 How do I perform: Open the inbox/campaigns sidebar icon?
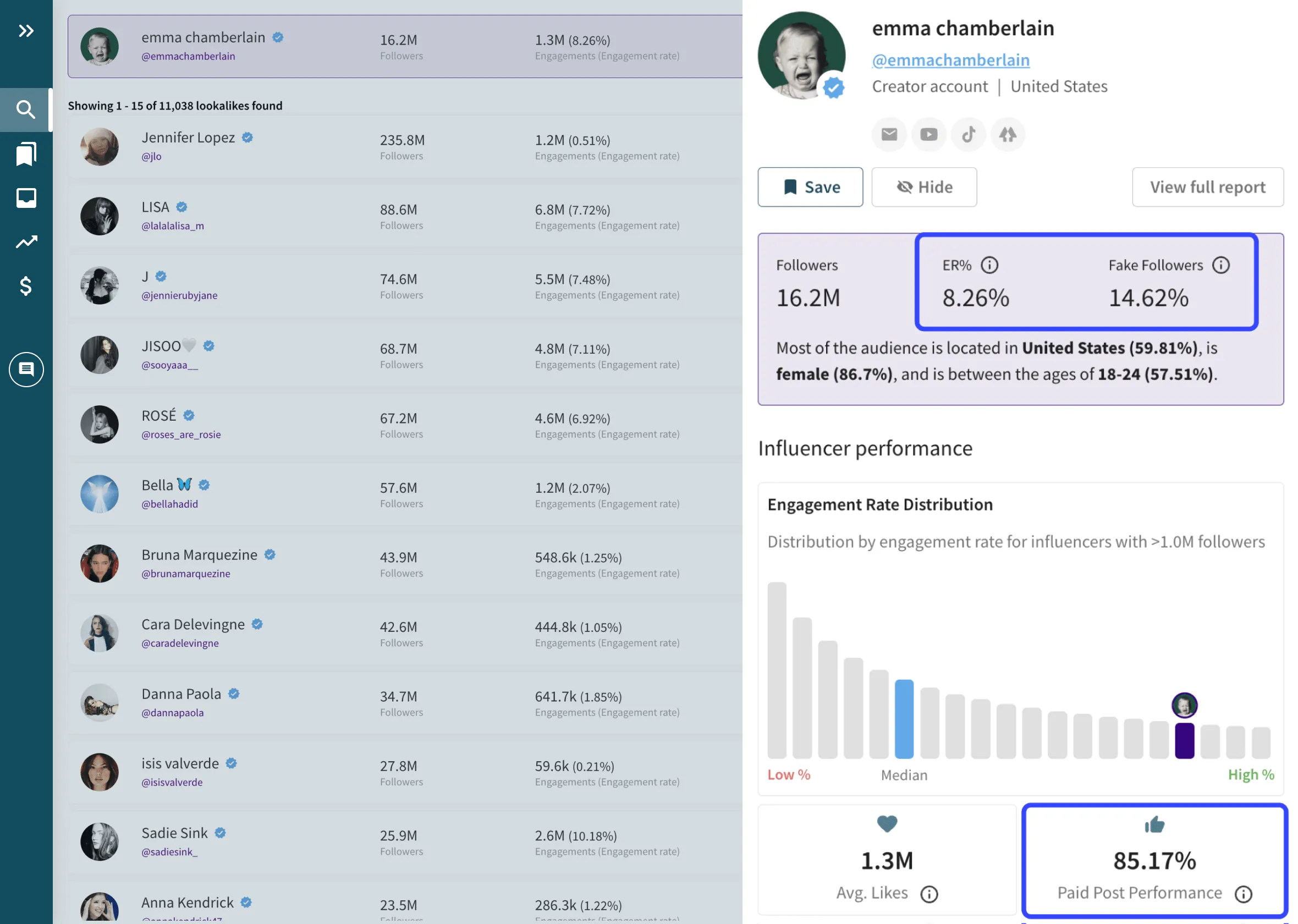pos(26,197)
